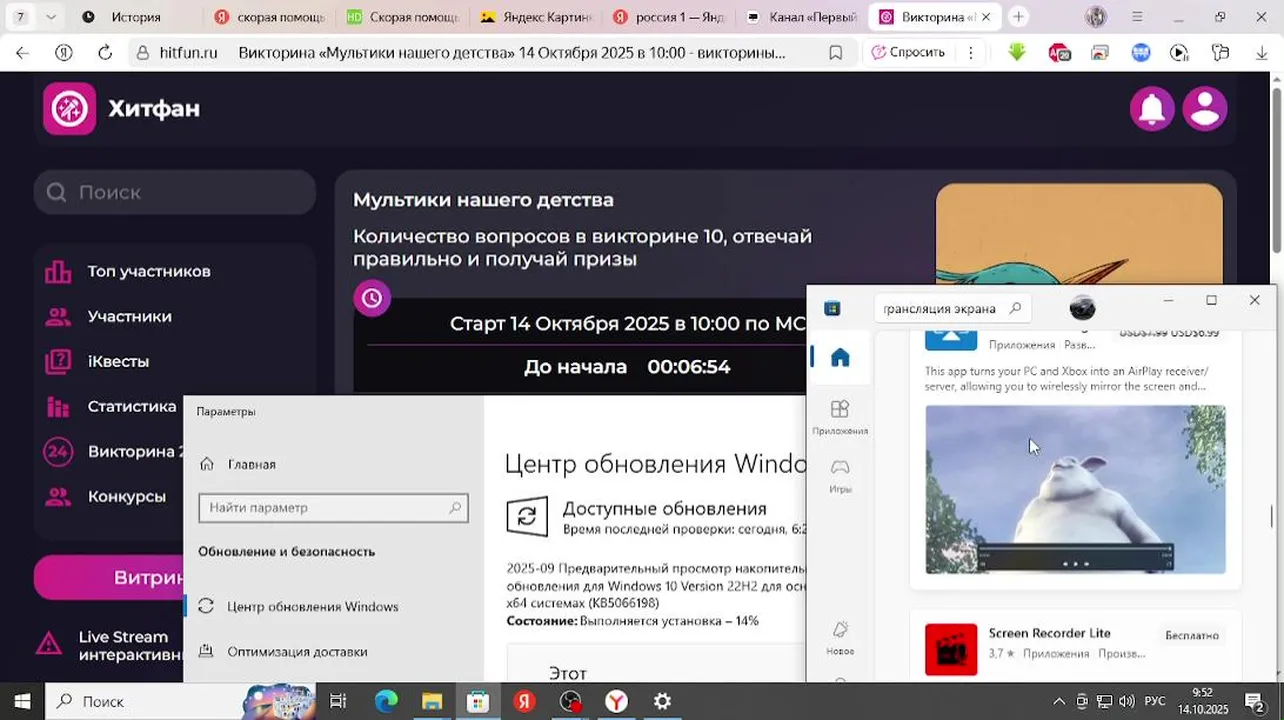This screenshot has height=720, width=1284.
Task: Open Приложения section in Microsoft Store
Action: coord(840,416)
